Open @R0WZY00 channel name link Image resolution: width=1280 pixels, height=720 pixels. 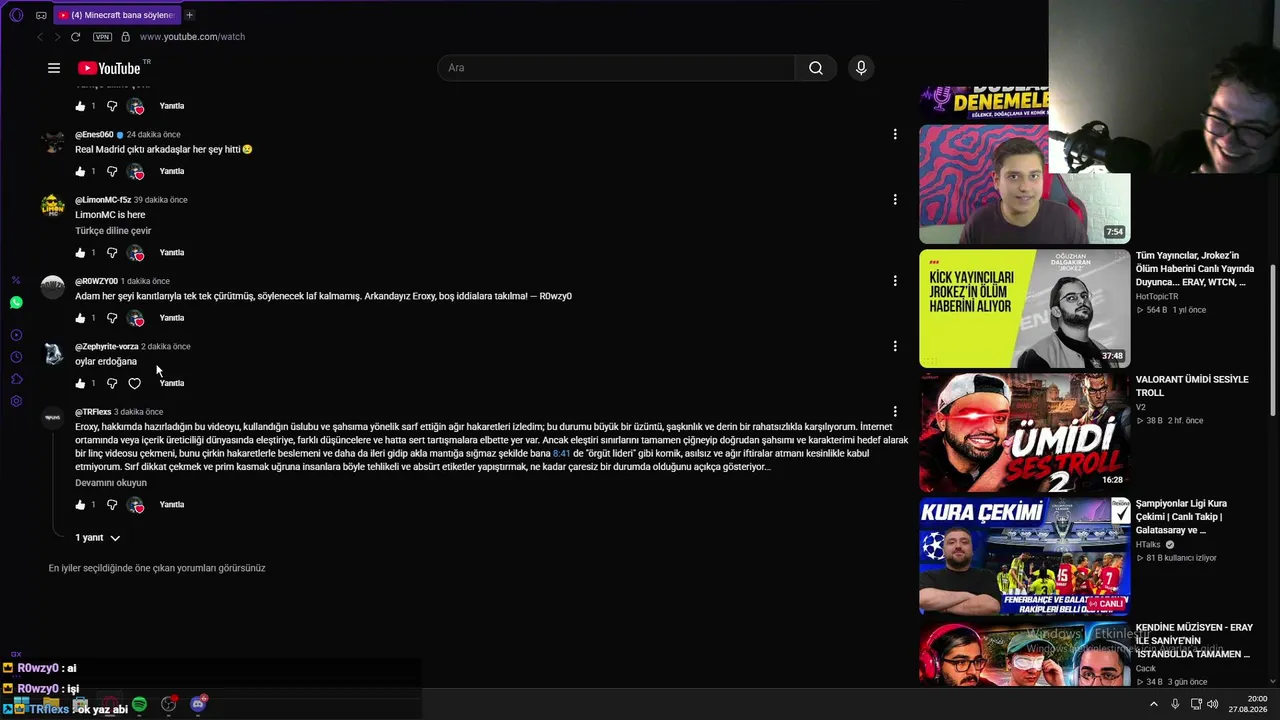(x=96, y=282)
